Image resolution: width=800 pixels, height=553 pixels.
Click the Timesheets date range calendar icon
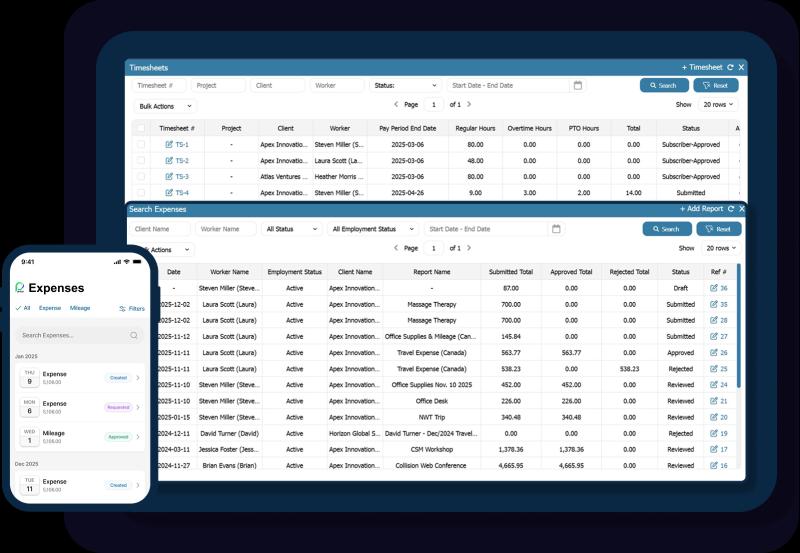tap(577, 86)
